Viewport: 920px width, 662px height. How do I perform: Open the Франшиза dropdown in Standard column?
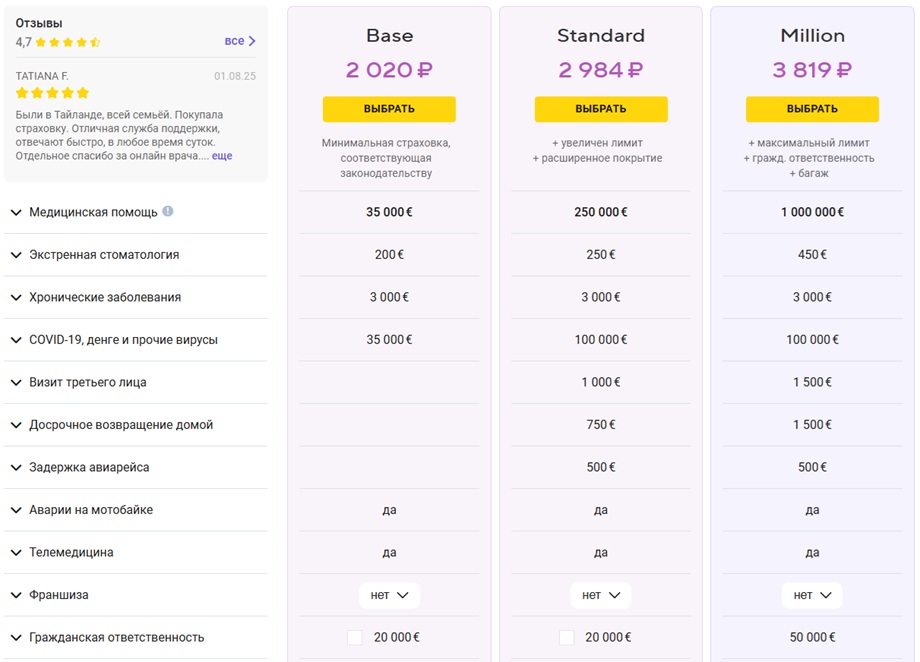[601, 595]
